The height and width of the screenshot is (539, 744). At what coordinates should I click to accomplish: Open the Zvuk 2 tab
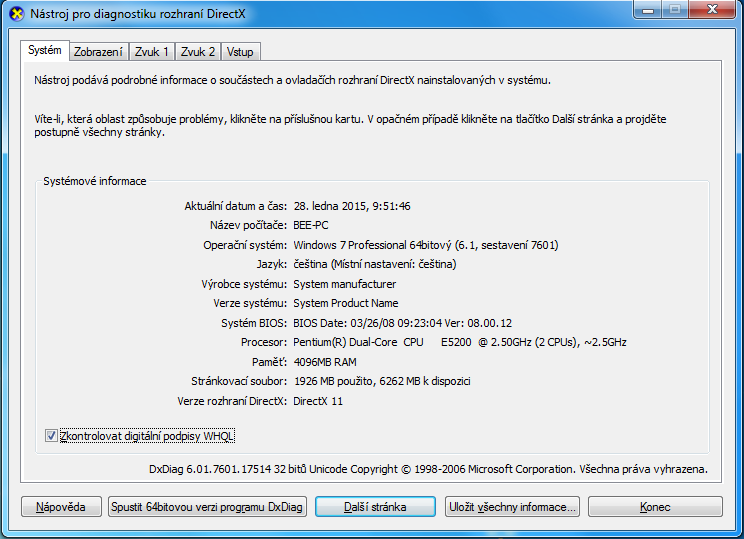tap(198, 52)
